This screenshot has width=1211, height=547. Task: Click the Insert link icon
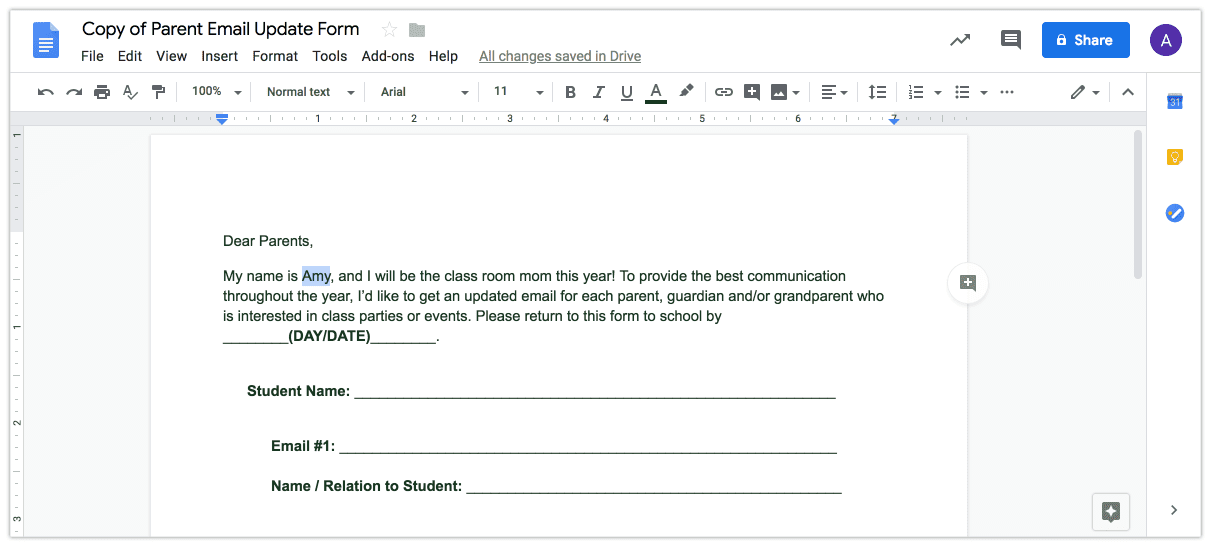tap(724, 92)
